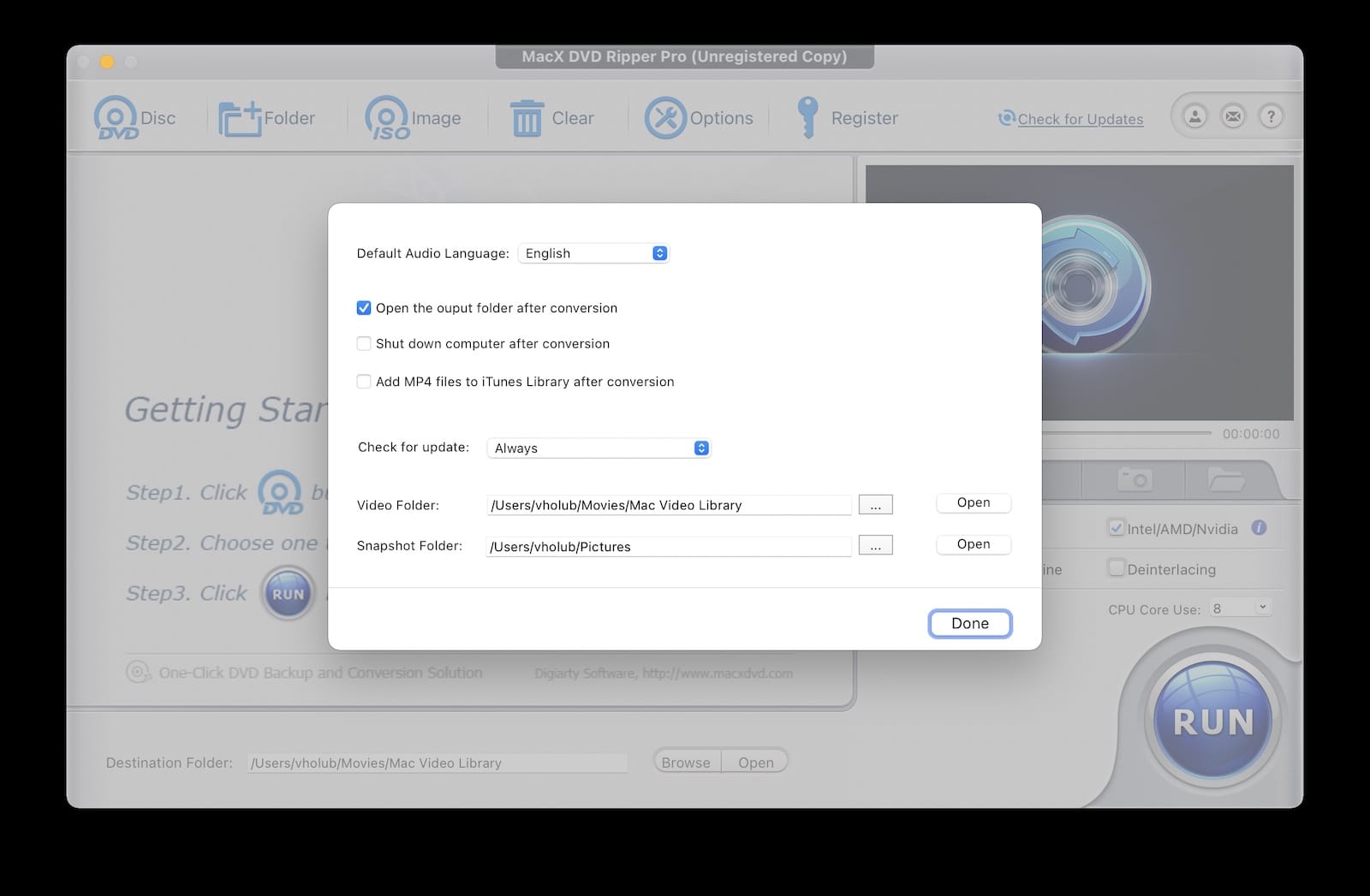
Task: Click the Destination Folder path field
Action: pyautogui.click(x=438, y=763)
